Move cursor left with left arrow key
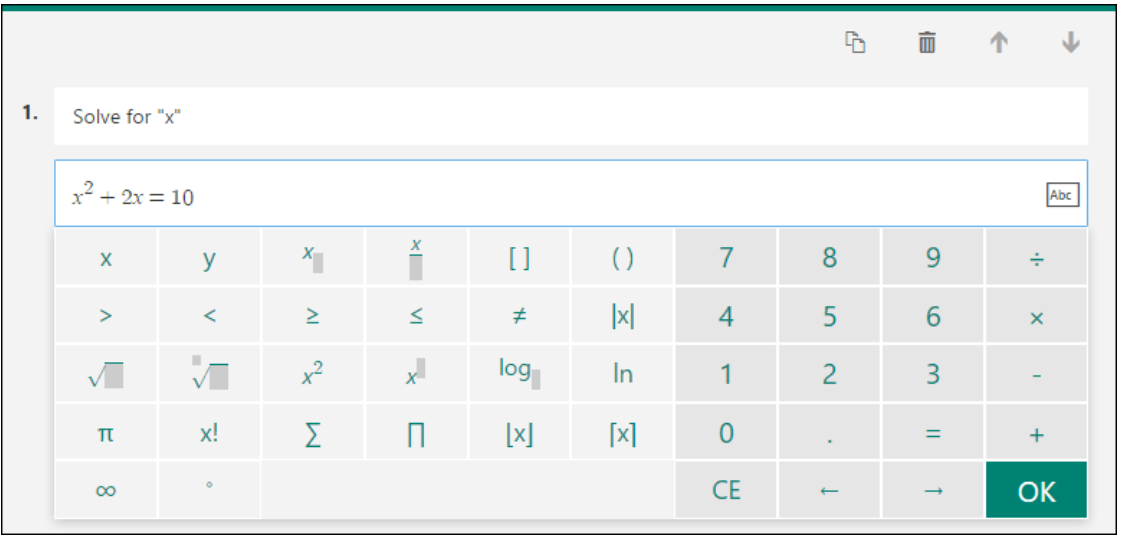 [829, 491]
